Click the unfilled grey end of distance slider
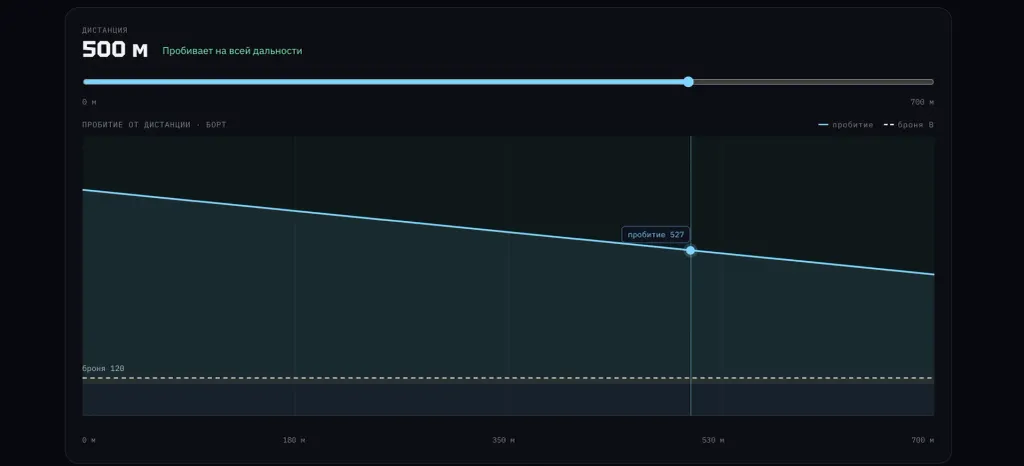Image resolution: width=1024 pixels, height=466 pixels. point(814,82)
